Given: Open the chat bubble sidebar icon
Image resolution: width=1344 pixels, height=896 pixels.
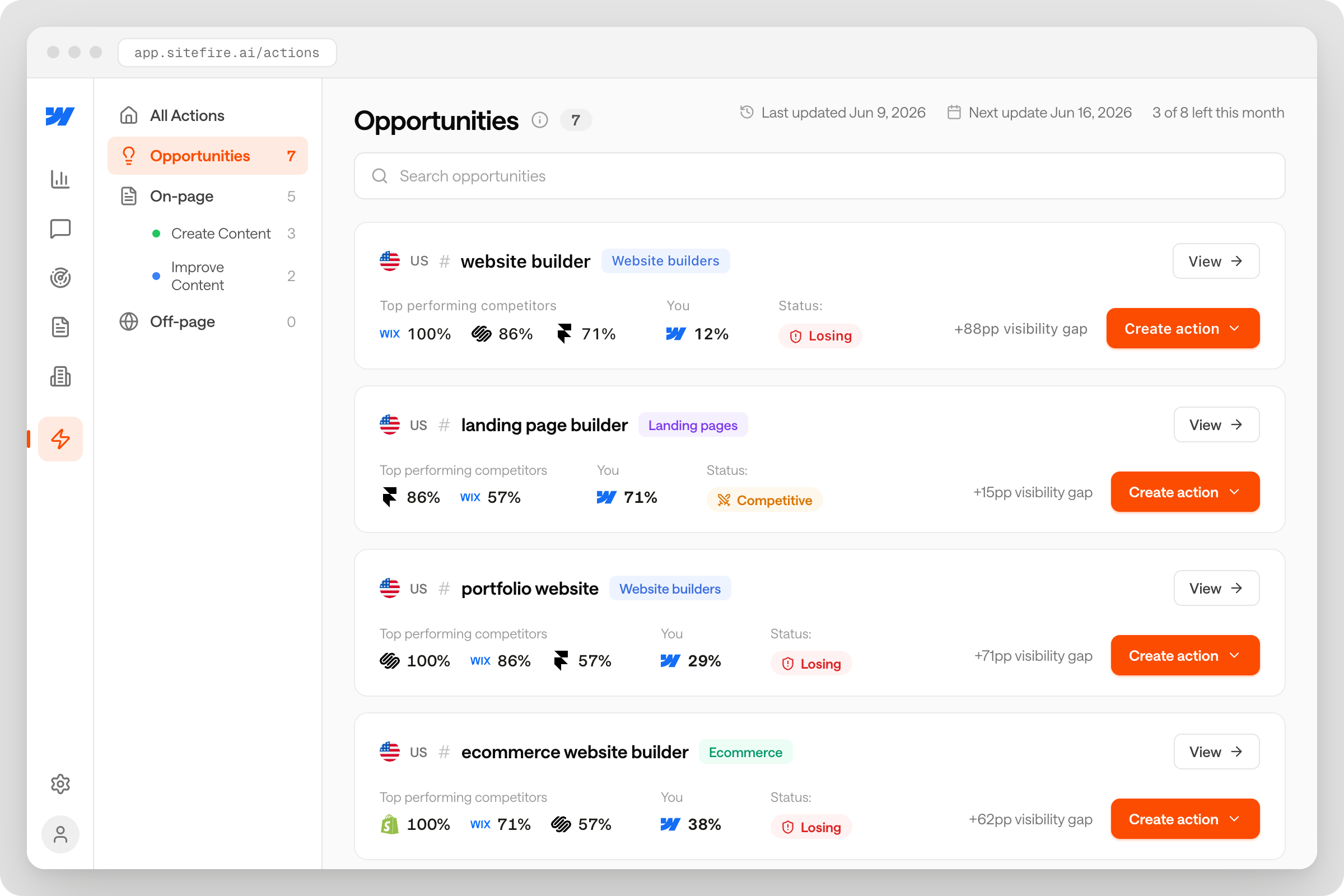Looking at the screenshot, I should point(60,228).
